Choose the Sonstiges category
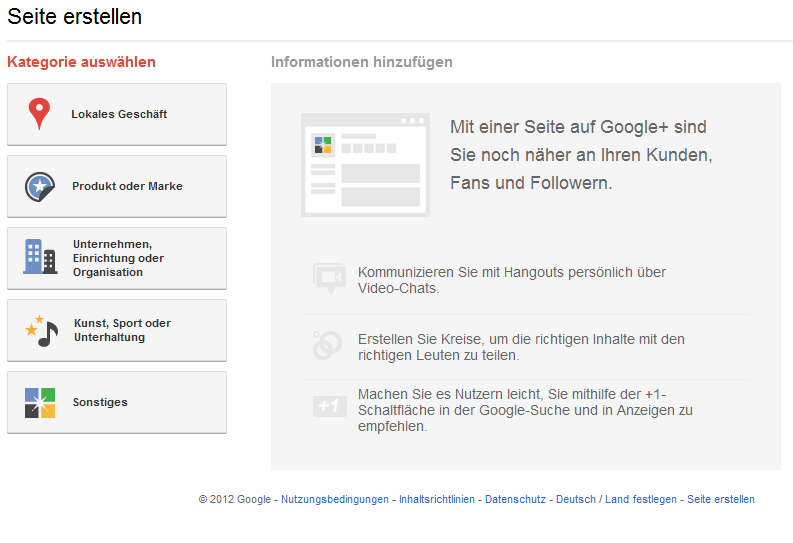793x543 pixels. tap(117, 402)
